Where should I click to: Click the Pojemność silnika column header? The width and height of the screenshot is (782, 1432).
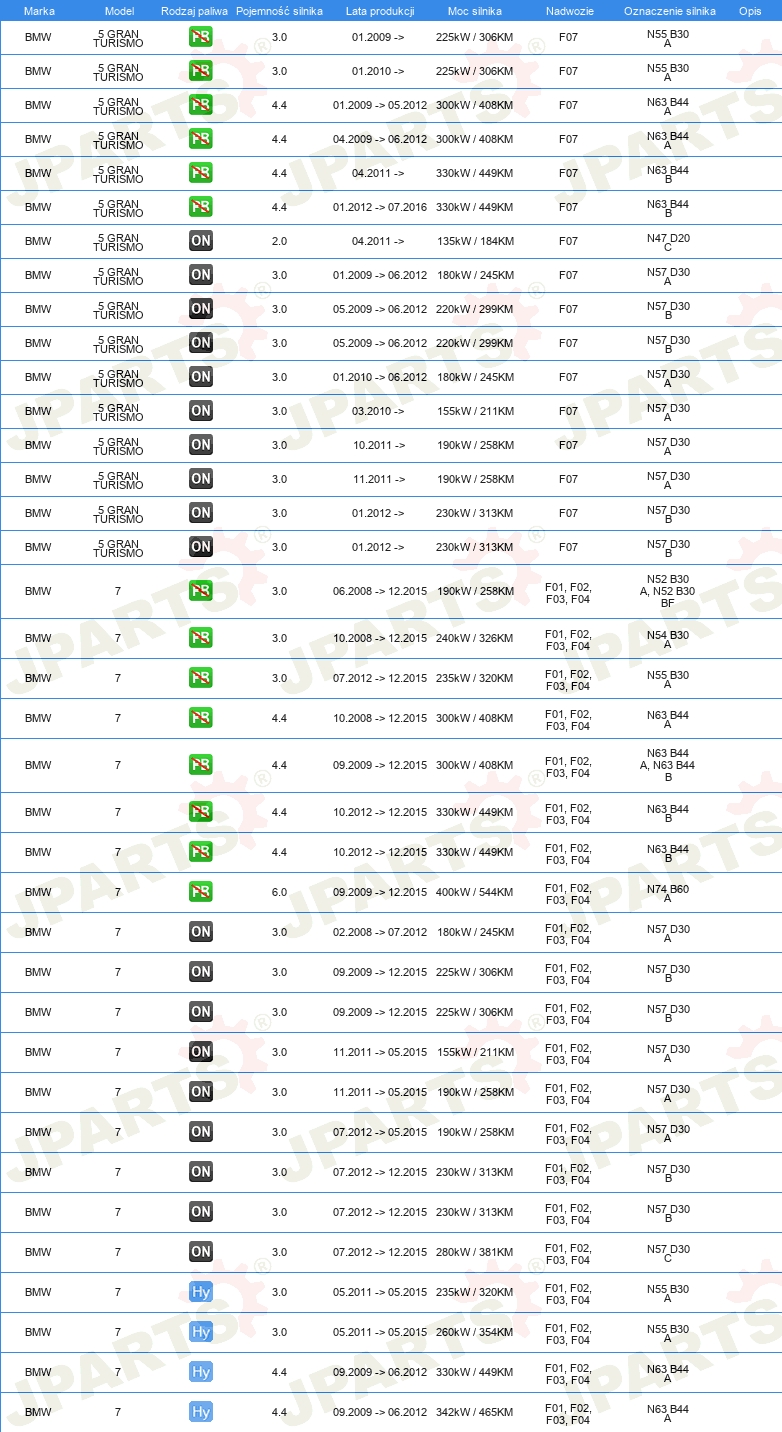coord(280,11)
